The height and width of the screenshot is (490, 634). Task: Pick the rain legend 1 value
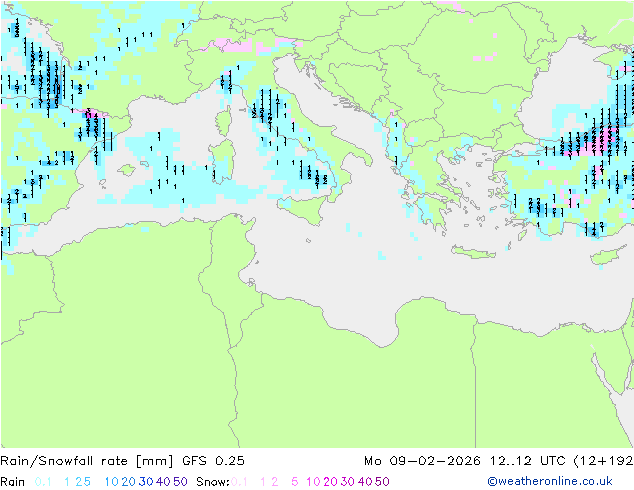[x=67, y=482]
